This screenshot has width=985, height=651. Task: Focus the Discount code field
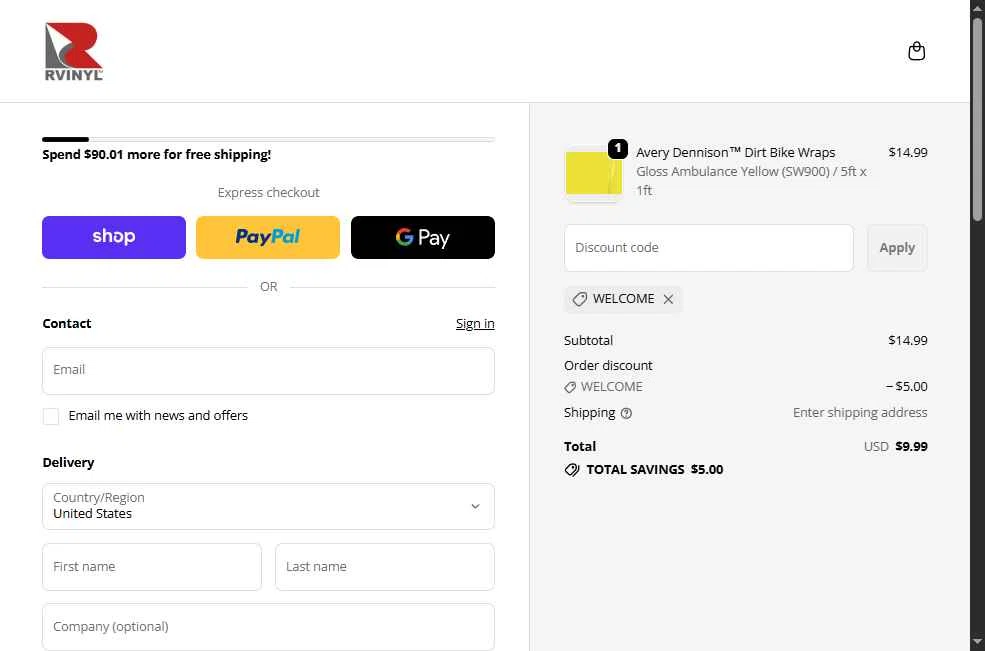pos(709,248)
